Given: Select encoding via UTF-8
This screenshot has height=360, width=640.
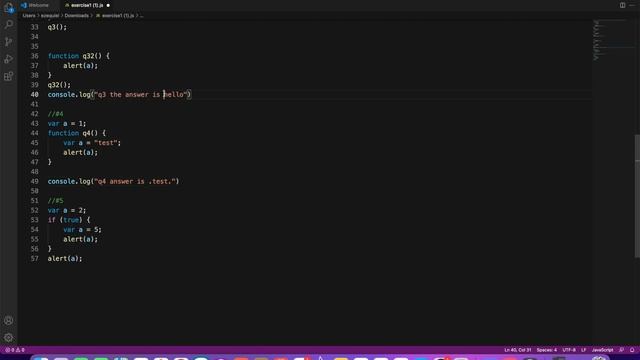Looking at the screenshot, I should tap(569, 350).
